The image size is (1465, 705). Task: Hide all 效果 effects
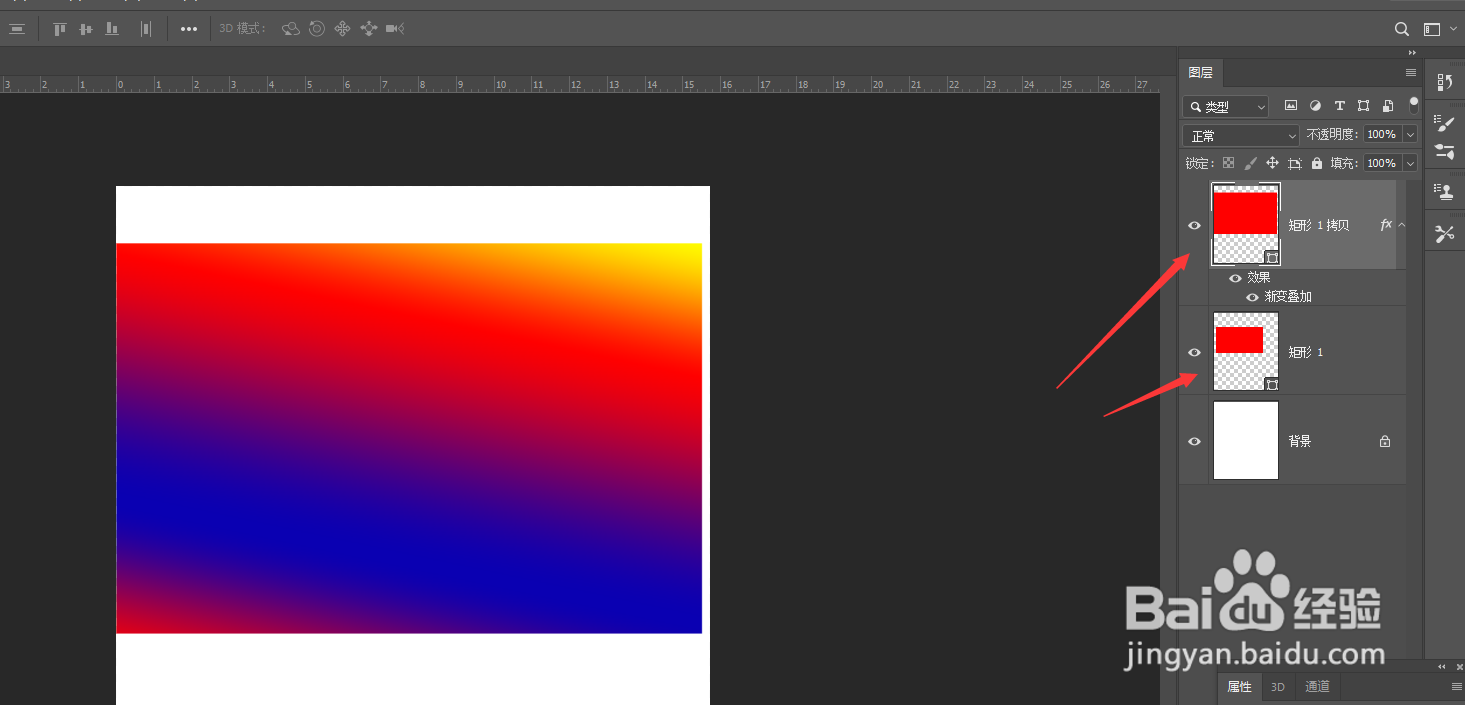click(1235, 278)
